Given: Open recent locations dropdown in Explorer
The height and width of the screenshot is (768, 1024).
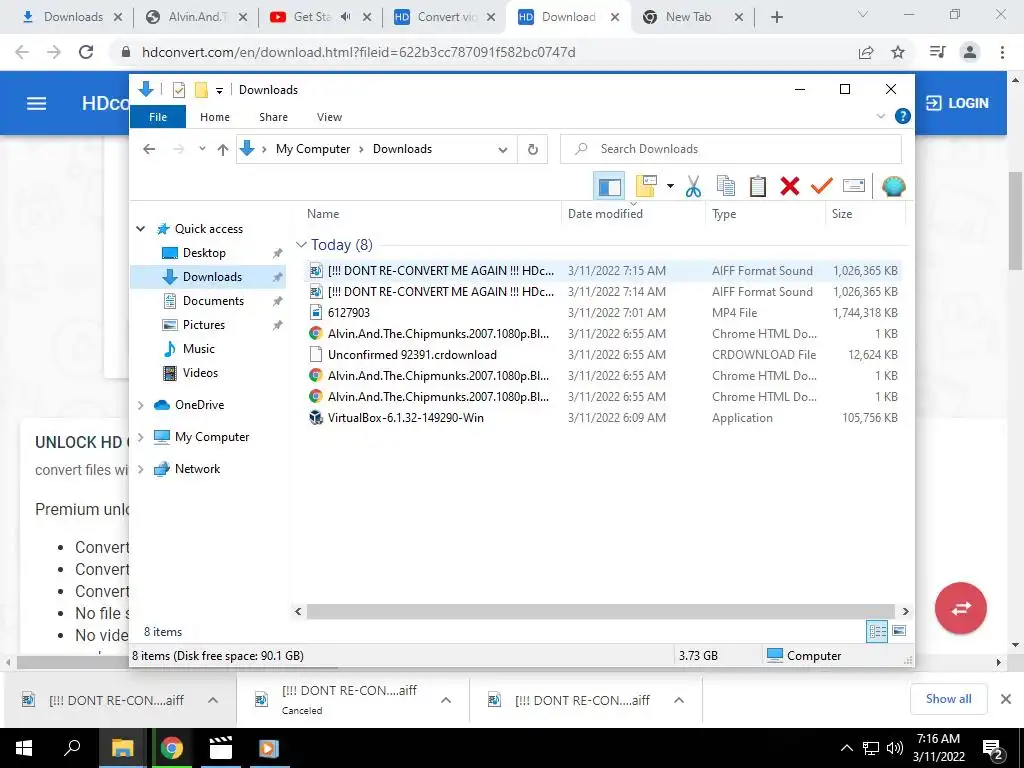Looking at the screenshot, I should coord(202,149).
